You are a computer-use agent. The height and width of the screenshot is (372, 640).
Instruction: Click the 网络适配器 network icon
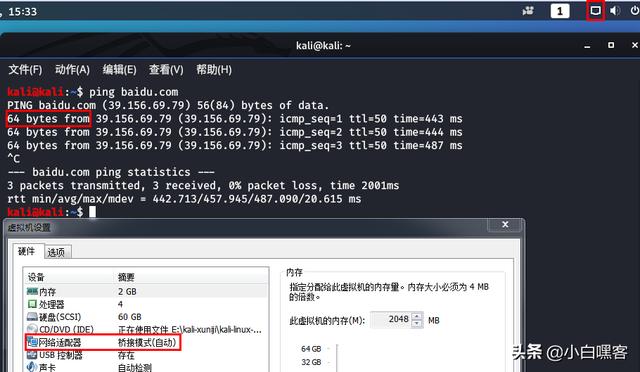pyautogui.click(x=32, y=342)
